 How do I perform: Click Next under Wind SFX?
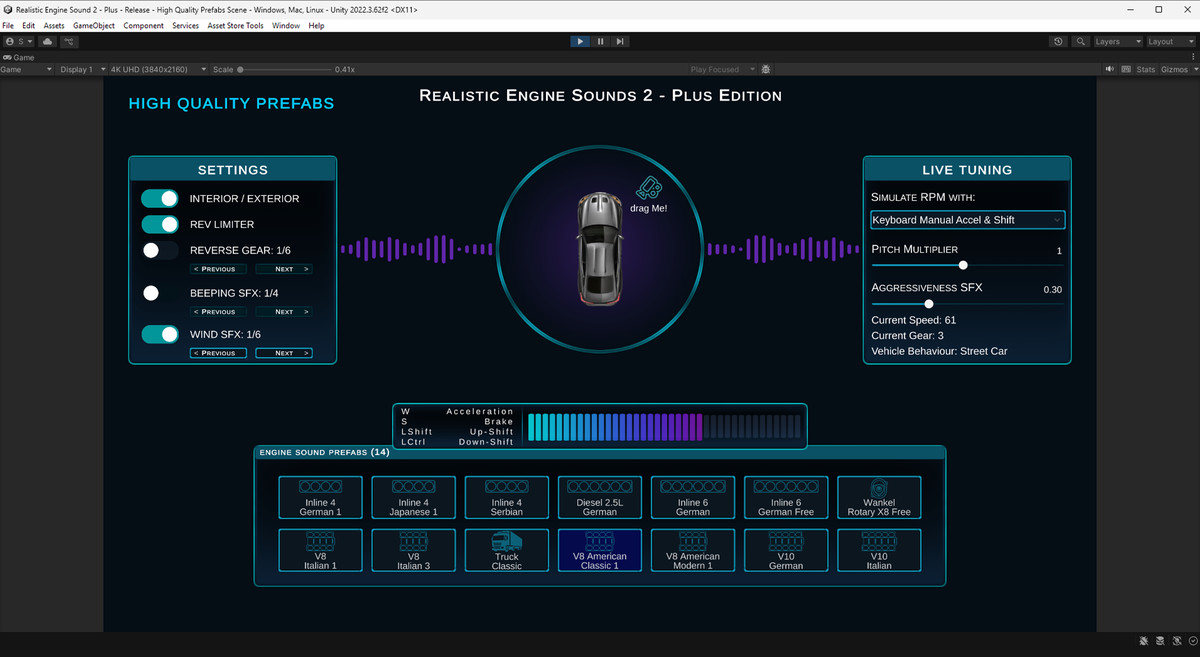[x=284, y=353]
